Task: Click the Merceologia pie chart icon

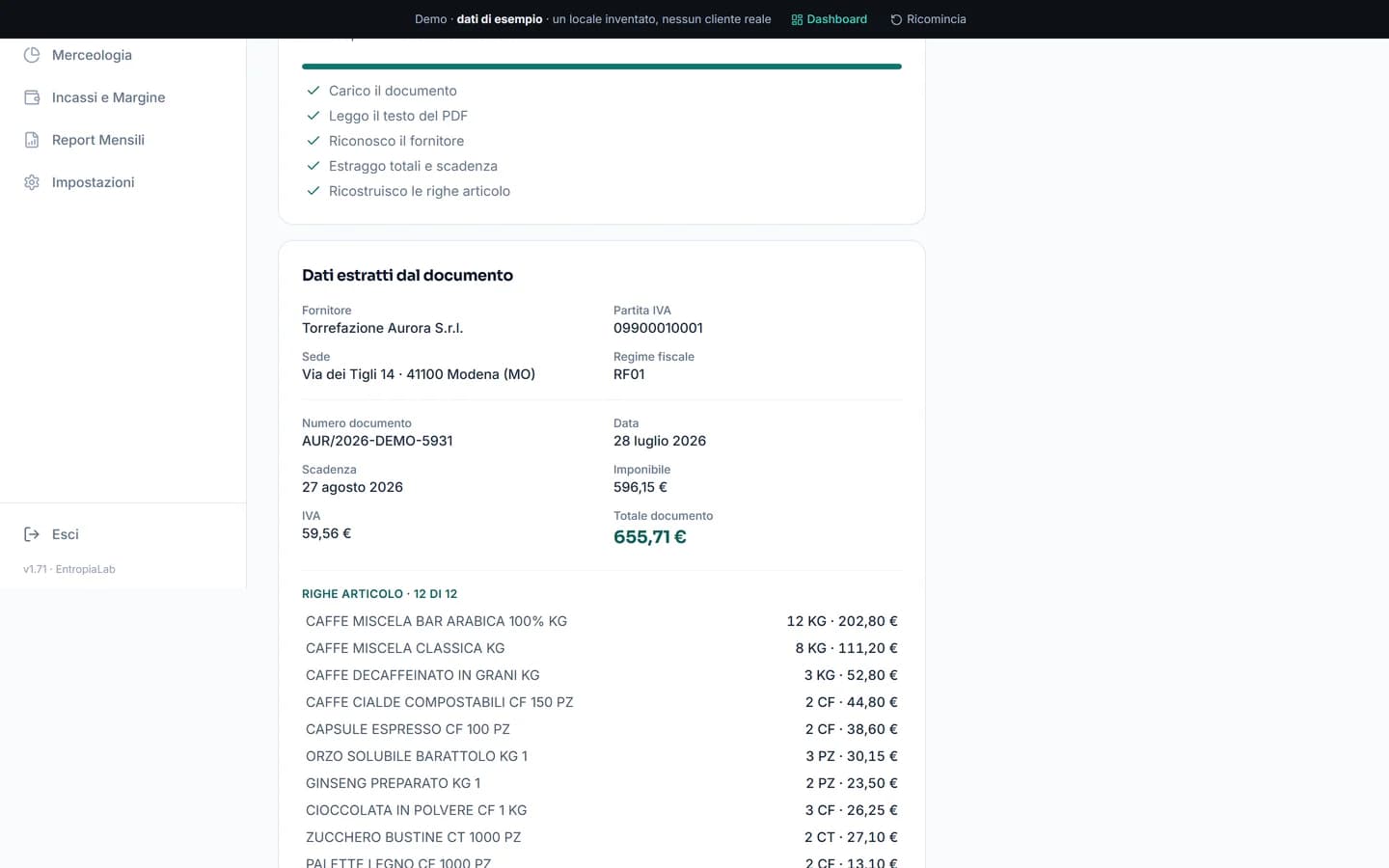Action: tap(32, 55)
